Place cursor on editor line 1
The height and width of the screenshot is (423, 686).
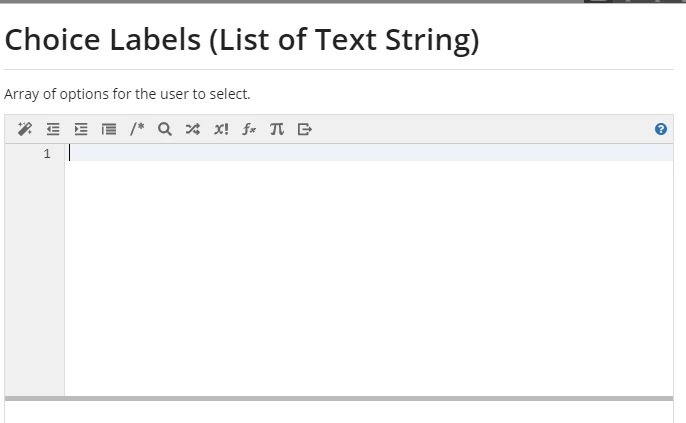pos(369,153)
